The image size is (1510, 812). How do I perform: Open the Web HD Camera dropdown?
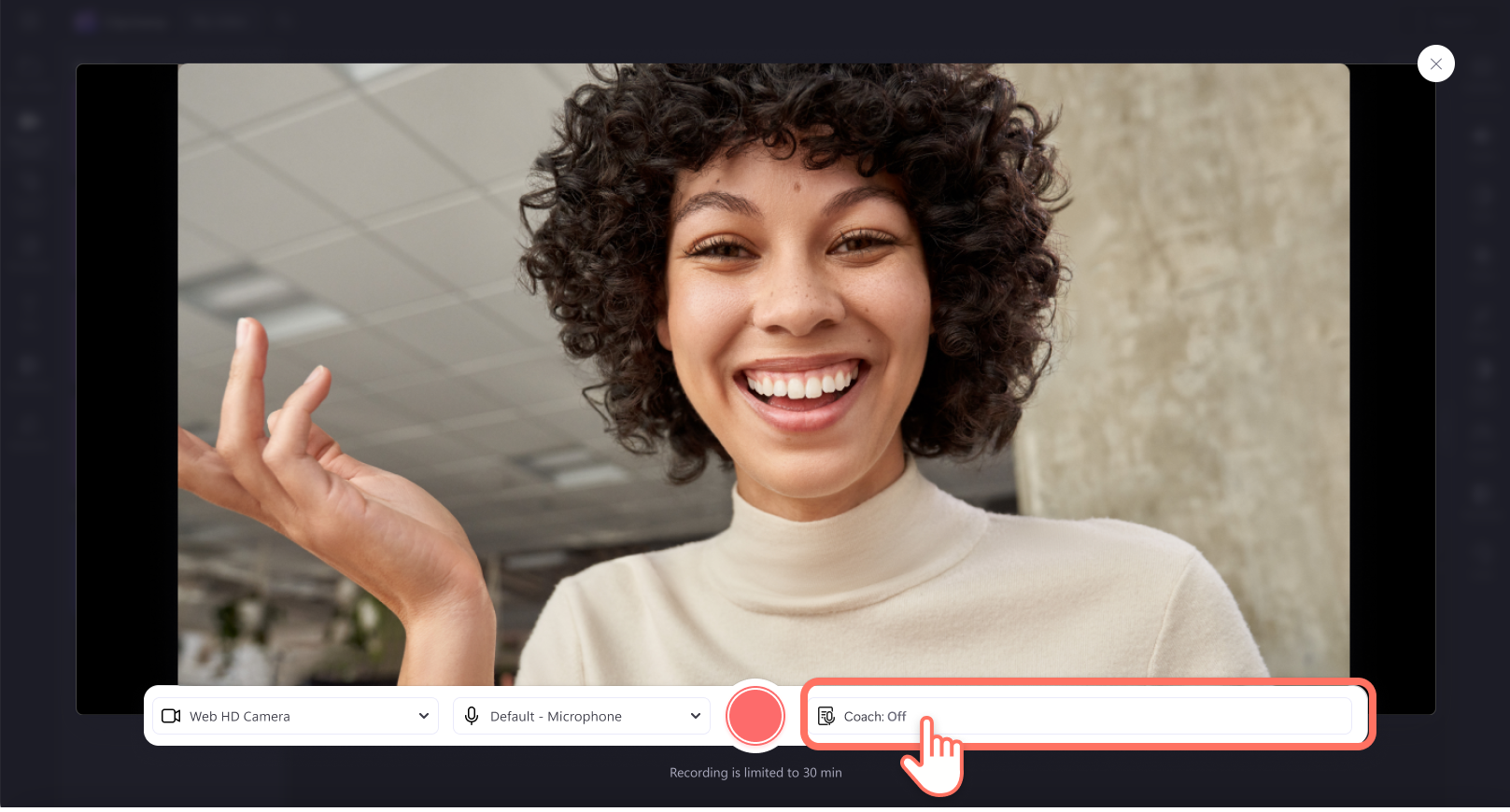pyautogui.click(x=295, y=716)
